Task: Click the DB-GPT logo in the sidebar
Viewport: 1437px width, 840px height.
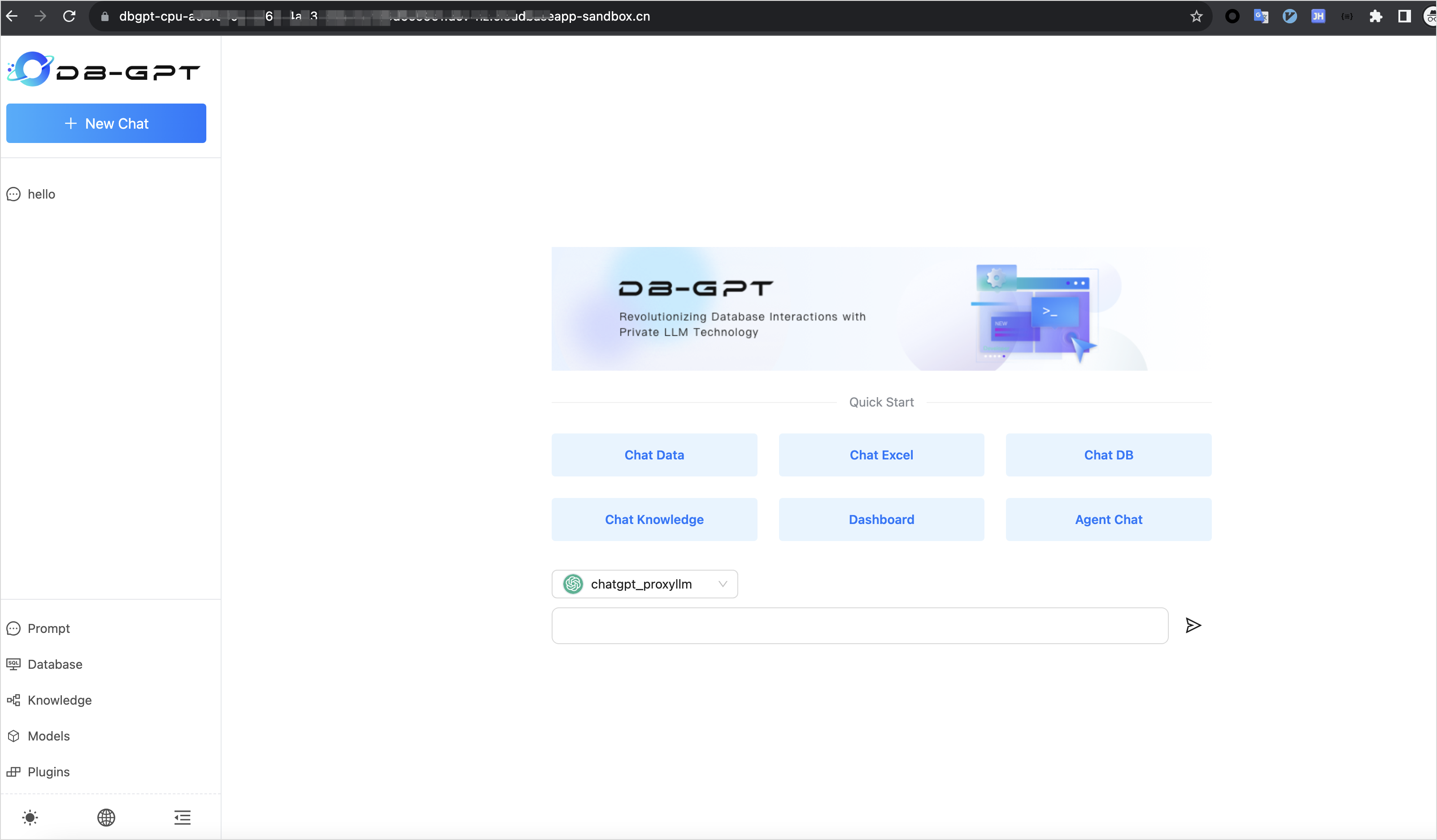Action: 103,69
